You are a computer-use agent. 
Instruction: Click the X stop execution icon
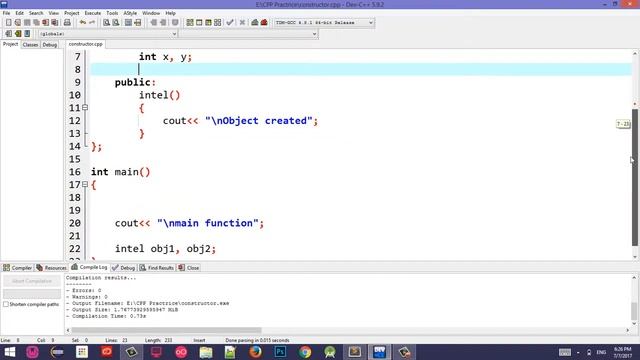(x=242, y=22)
